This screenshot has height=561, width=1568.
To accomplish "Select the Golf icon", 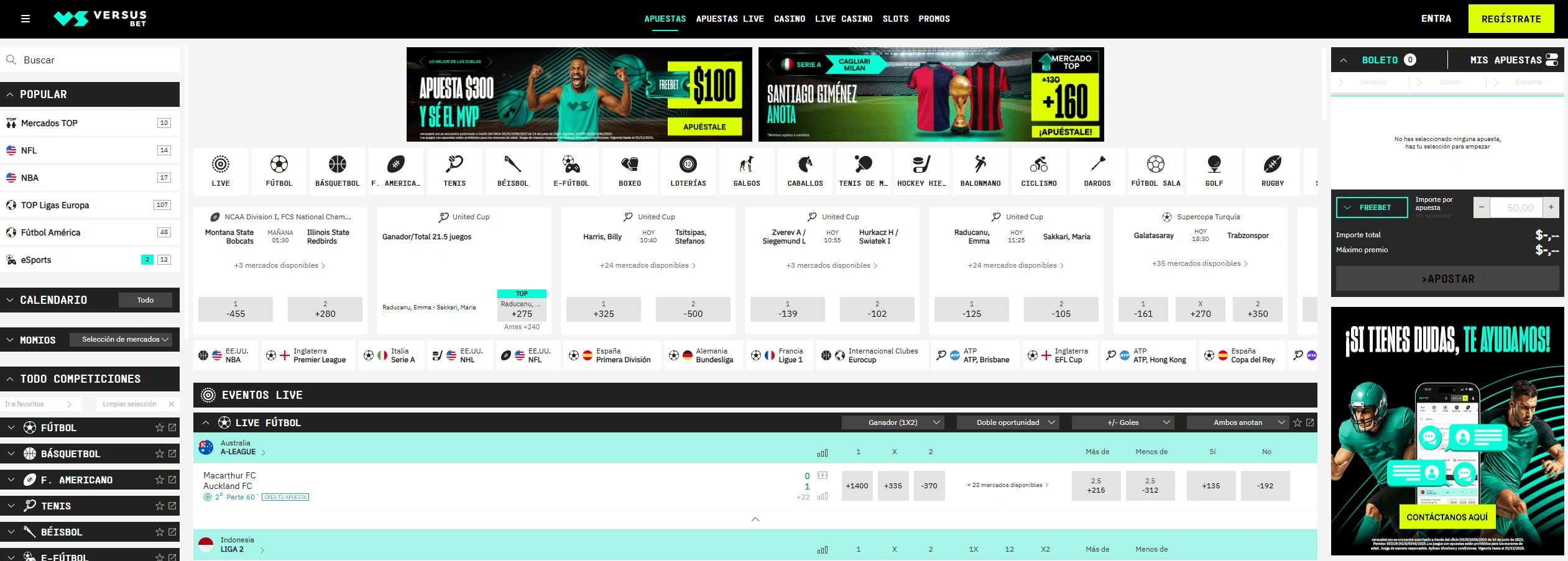I will tap(1214, 171).
